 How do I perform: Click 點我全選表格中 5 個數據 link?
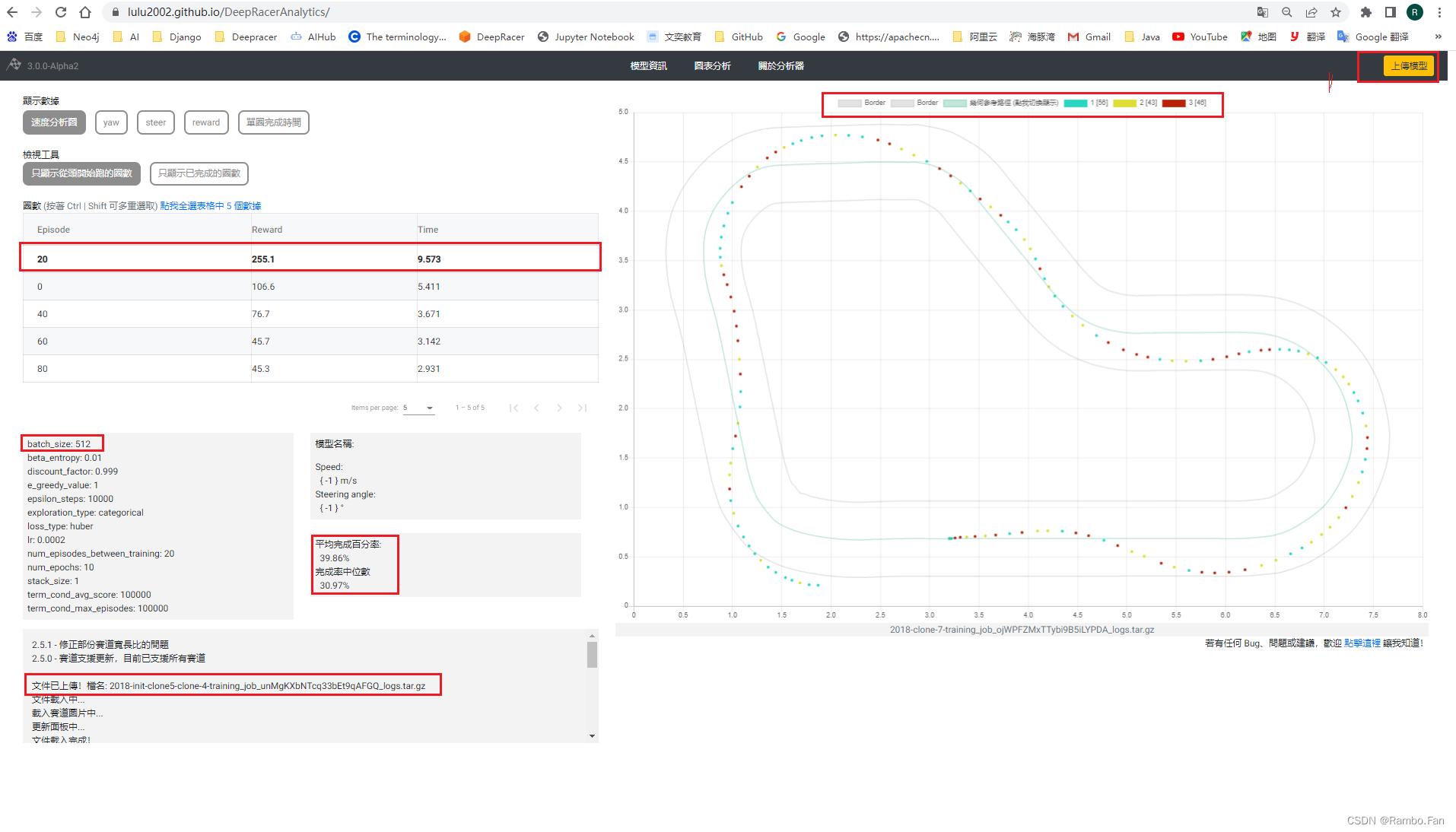211,205
